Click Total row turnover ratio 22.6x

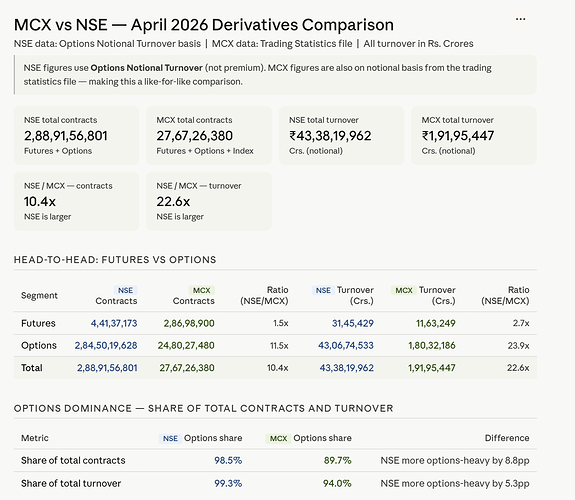(518, 368)
